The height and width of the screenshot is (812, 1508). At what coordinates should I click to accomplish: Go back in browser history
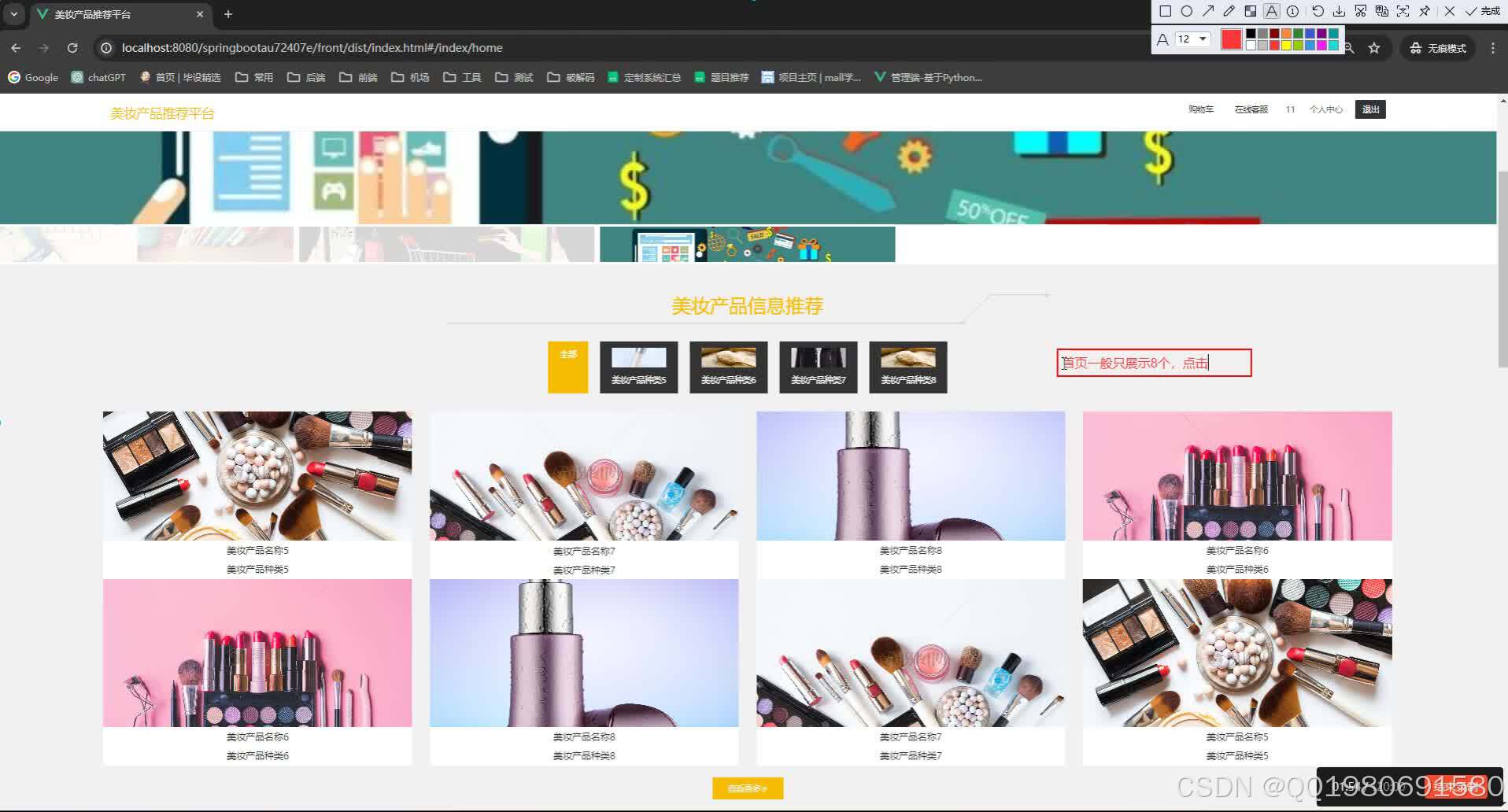[16, 48]
